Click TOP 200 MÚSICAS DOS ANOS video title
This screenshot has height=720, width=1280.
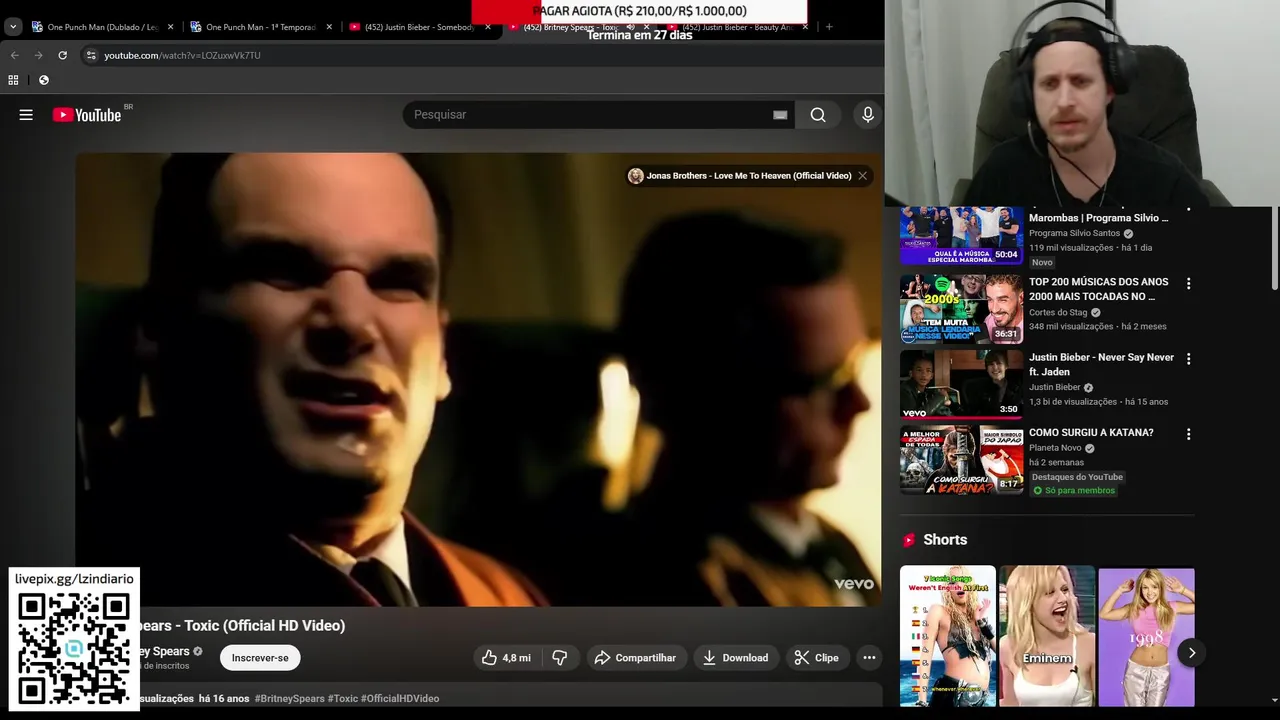[1098, 289]
